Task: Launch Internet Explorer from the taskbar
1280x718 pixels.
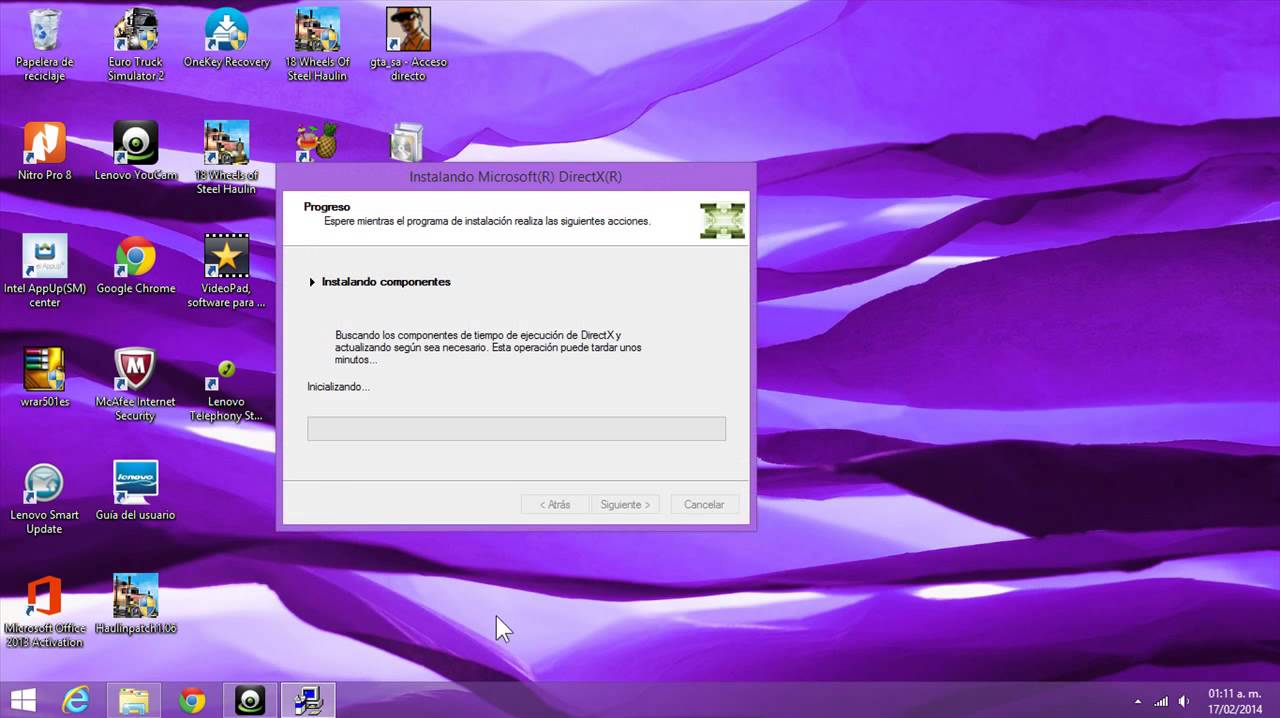Action: [77, 700]
